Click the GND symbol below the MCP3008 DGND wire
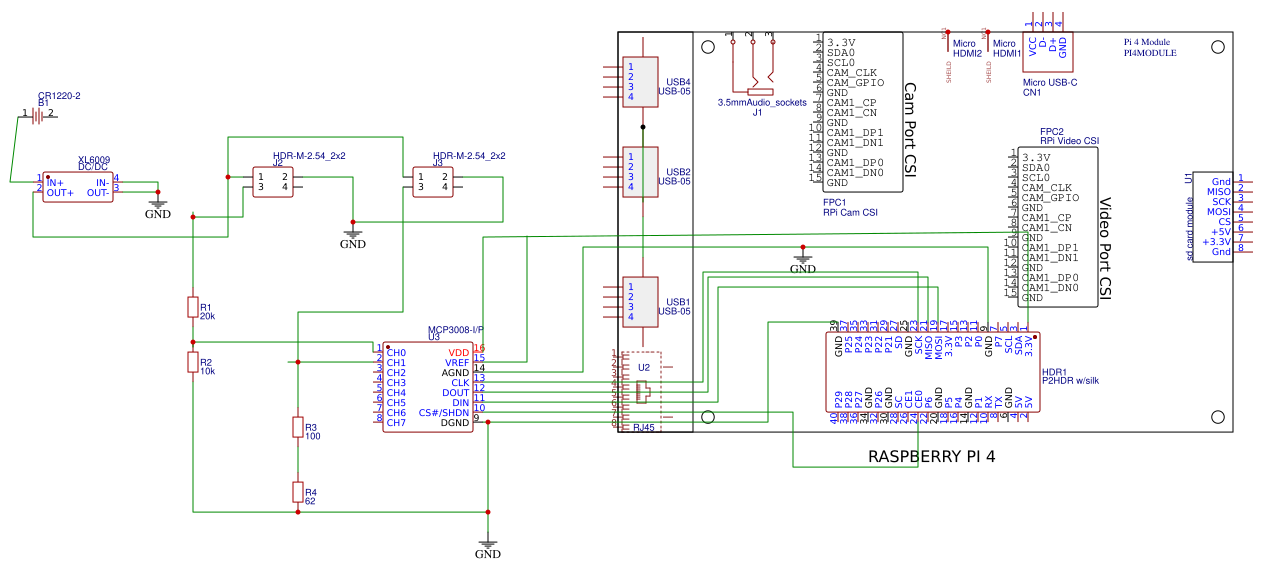 point(487,547)
